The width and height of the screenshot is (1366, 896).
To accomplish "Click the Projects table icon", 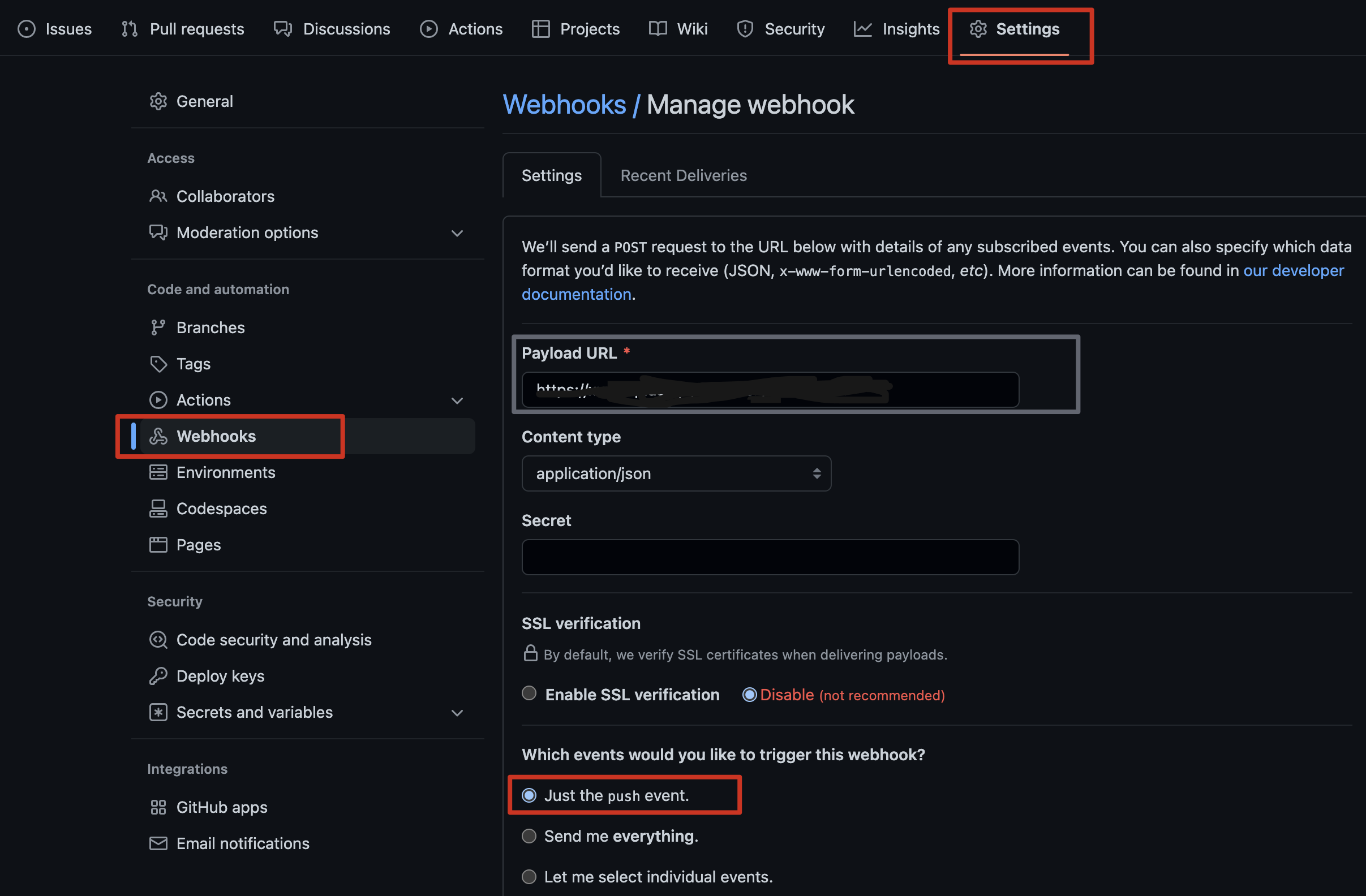I will 540,29.
